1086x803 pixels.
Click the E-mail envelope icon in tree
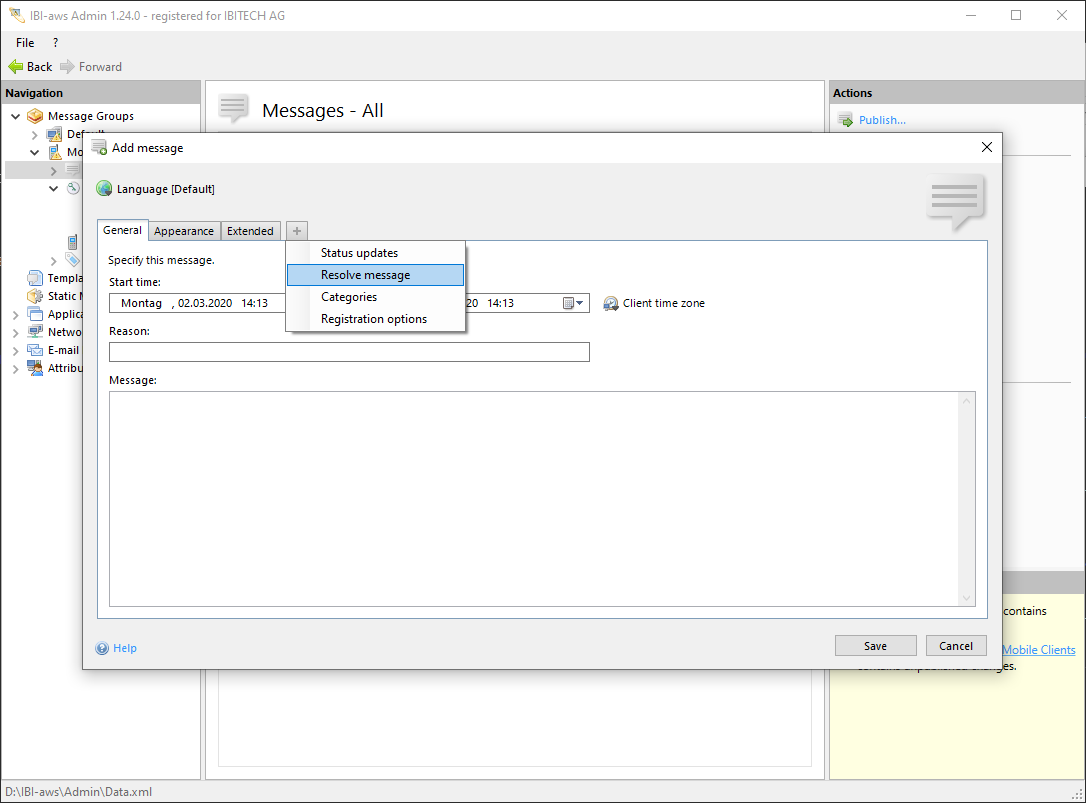[35, 350]
